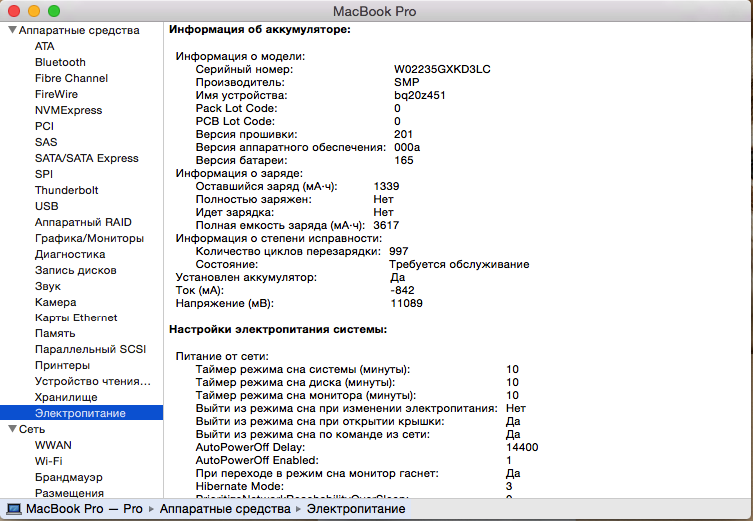Collapse the Сеть section triangle
The height and width of the screenshot is (521, 753).
[12, 429]
